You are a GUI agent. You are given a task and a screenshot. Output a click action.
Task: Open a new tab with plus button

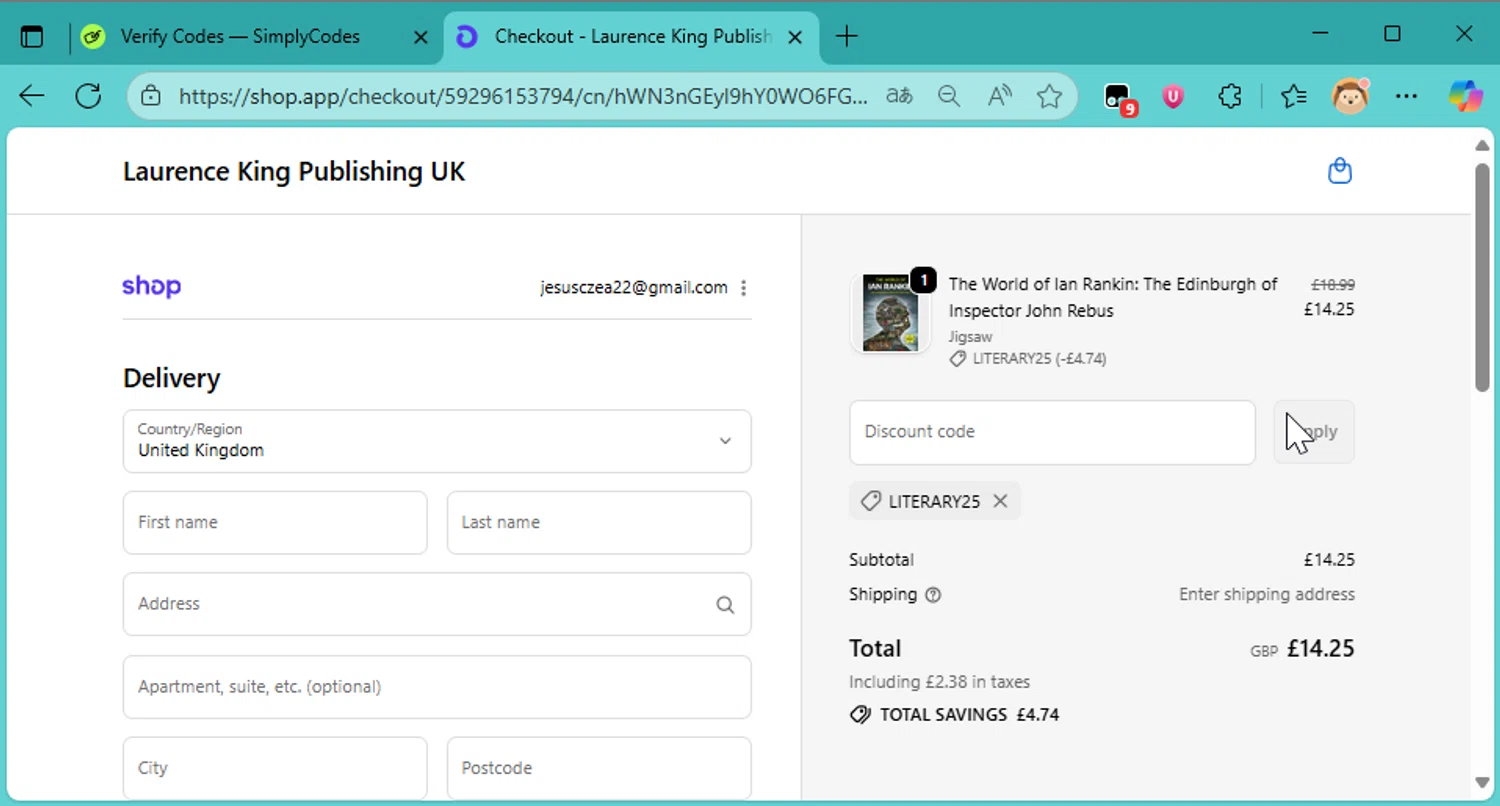(x=846, y=37)
